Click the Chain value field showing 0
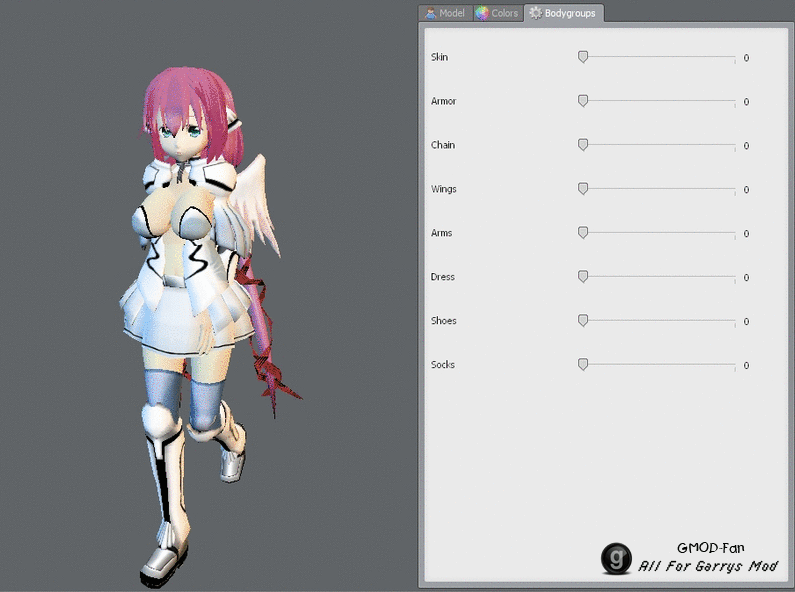The height and width of the screenshot is (592, 795). coord(746,145)
